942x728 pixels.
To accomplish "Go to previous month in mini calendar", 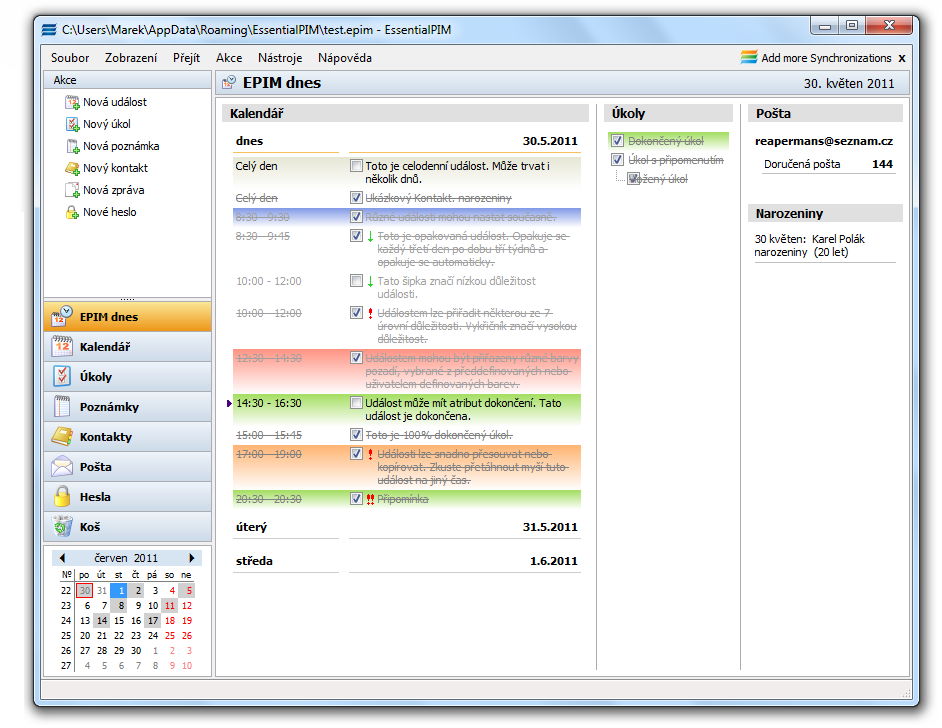I will pyautogui.click(x=62, y=558).
